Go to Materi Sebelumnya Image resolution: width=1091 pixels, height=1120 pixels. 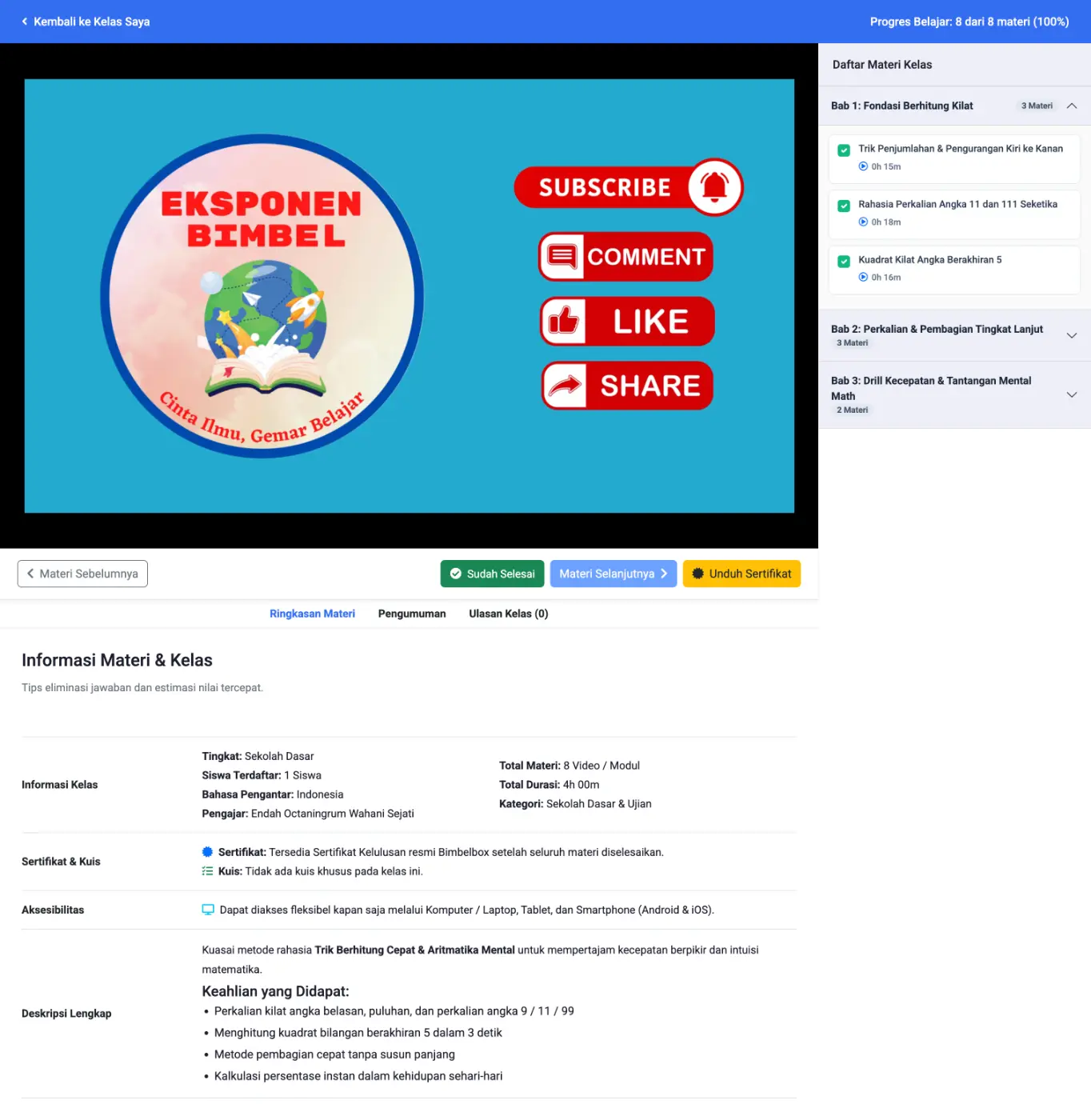point(82,574)
